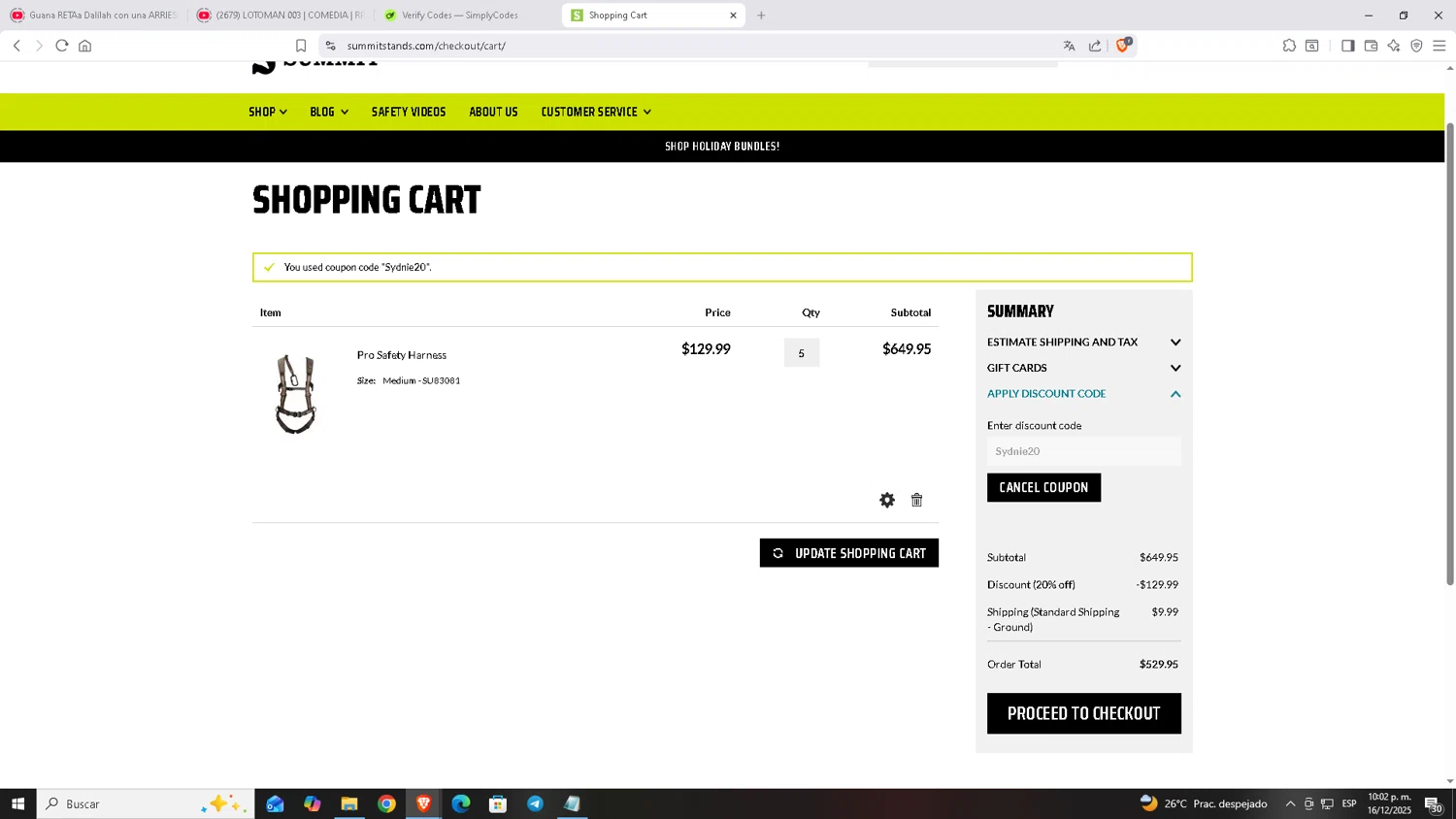The image size is (1456, 819).
Task: Click the discount code input field
Action: tap(1083, 451)
